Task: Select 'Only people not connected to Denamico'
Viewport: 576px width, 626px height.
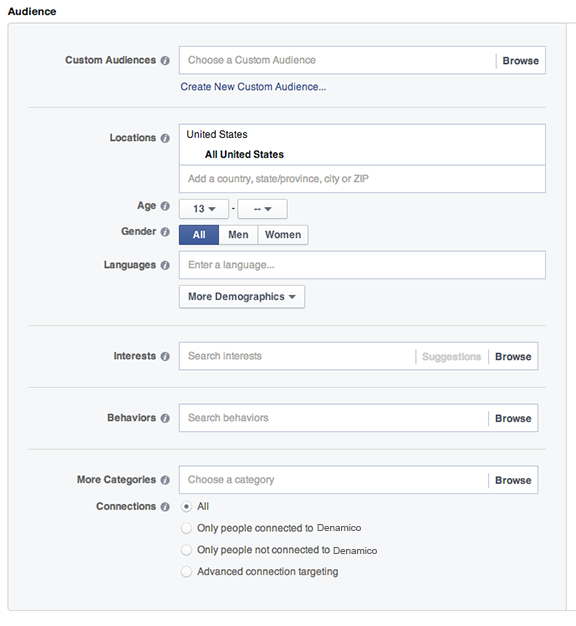Action: [x=186, y=550]
